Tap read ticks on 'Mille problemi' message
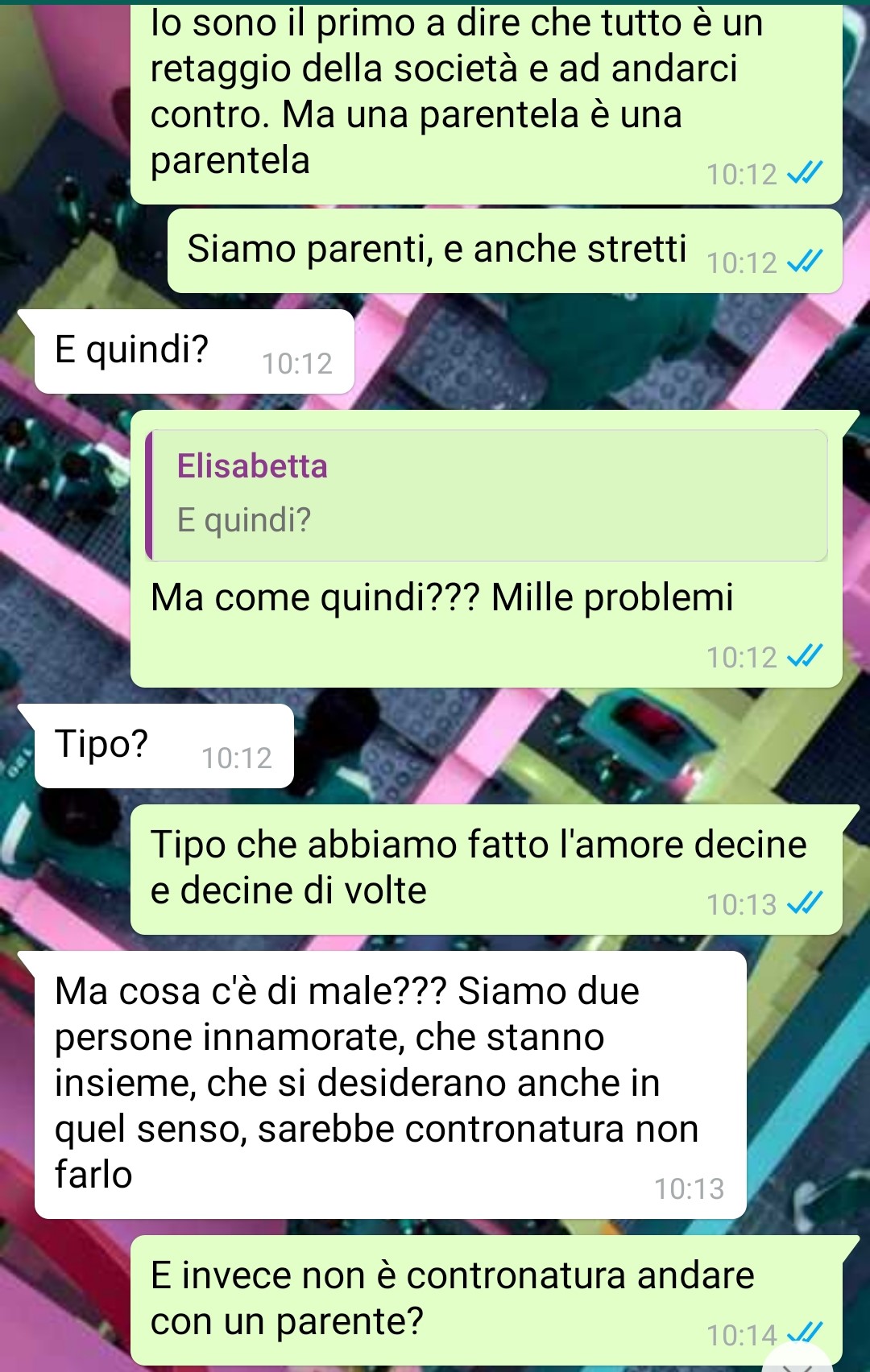This screenshot has height=1372, width=870. pos(805,656)
